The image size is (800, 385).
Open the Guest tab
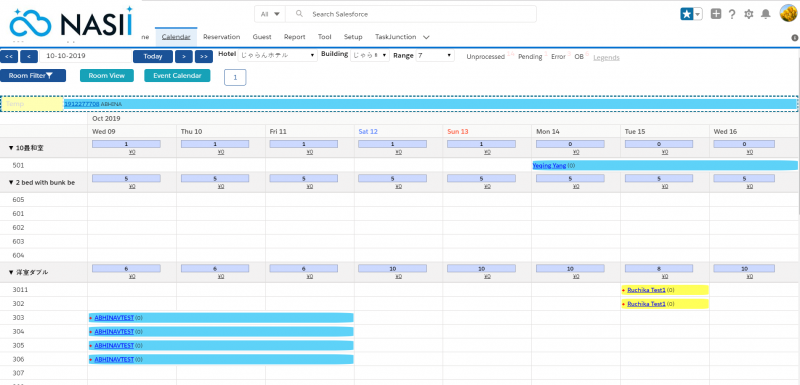262,37
